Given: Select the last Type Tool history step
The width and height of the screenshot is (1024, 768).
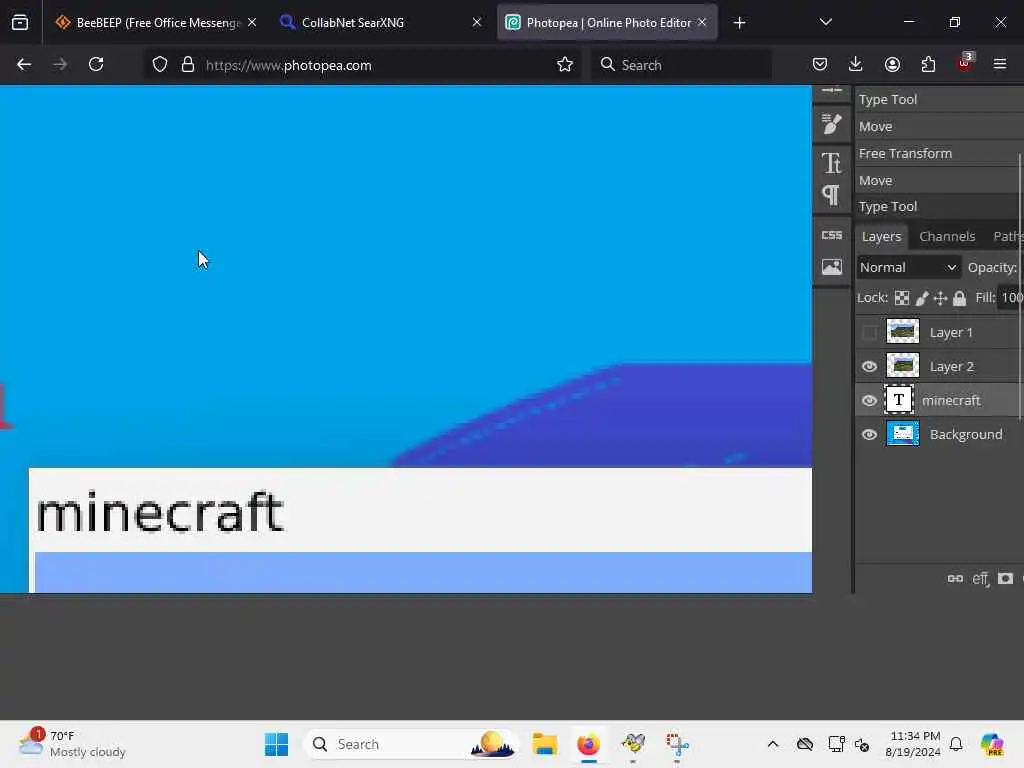Looking at the screenshot, I should pyautogui.click(x=939, y=206).
